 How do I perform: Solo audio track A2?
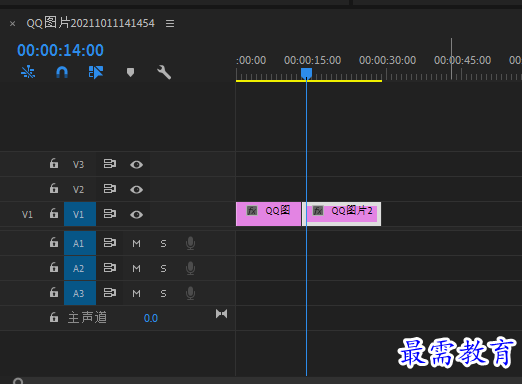(163, 269)
